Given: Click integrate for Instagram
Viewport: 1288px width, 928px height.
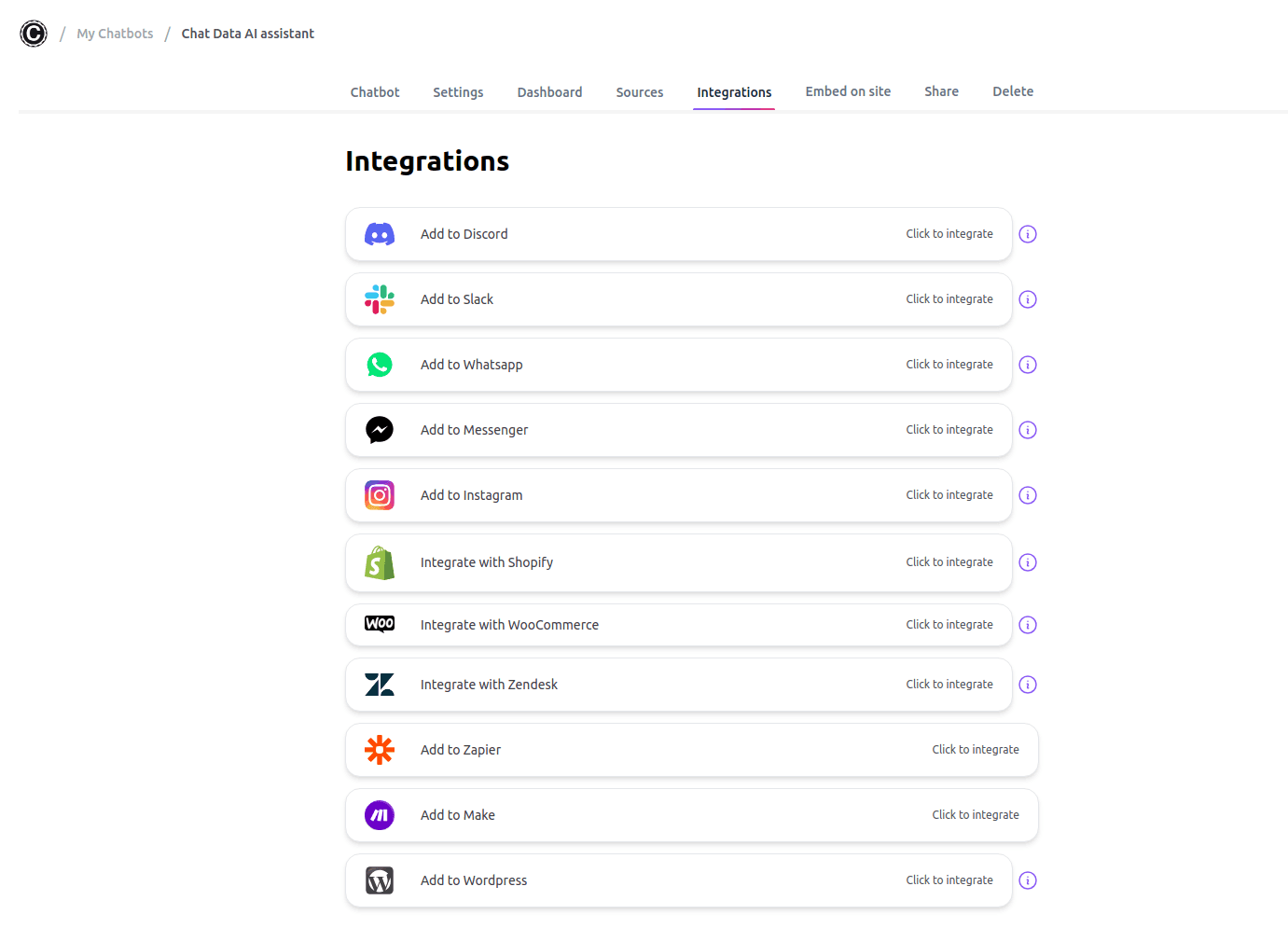Looking at the screenshot, I should click(x=949, y=495).
